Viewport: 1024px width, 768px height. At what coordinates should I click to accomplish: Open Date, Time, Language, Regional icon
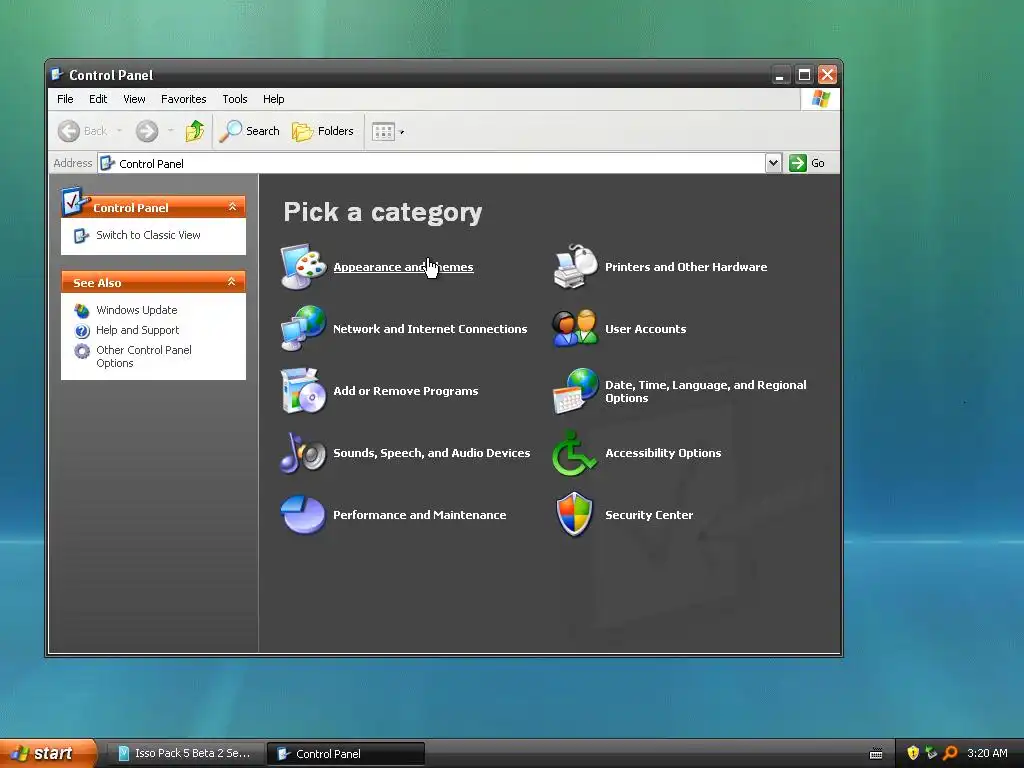[575, 391]
